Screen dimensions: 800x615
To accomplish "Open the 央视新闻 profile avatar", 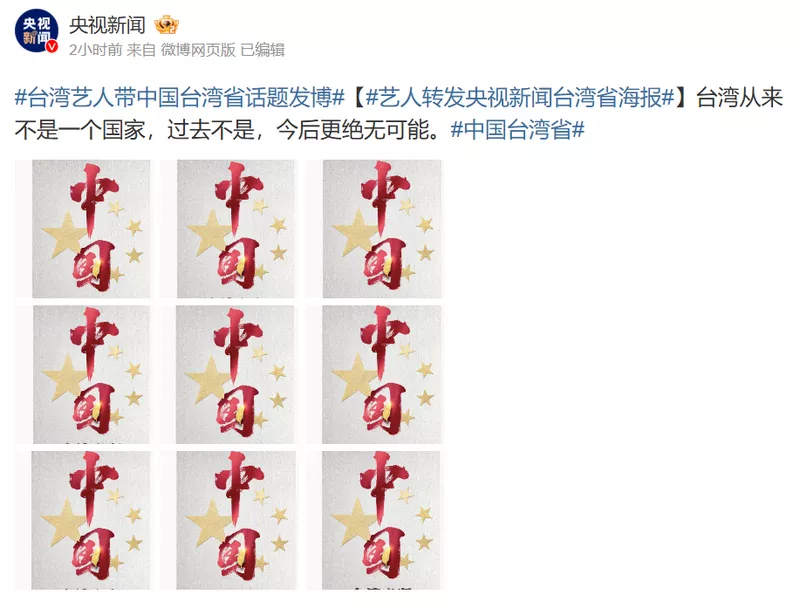I will coord(36,31).
